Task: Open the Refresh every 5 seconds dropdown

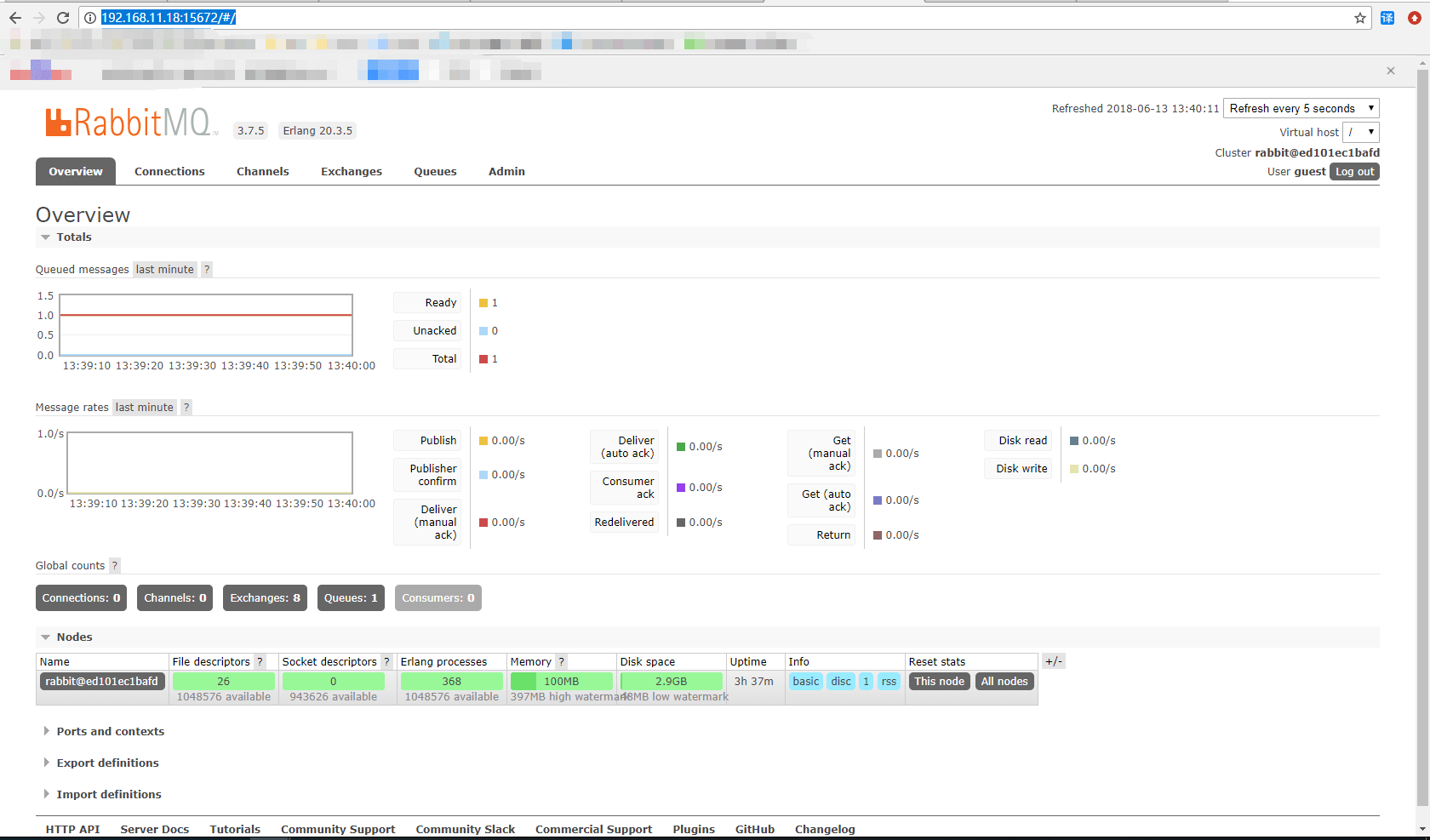Action: tap(1301, 108)
